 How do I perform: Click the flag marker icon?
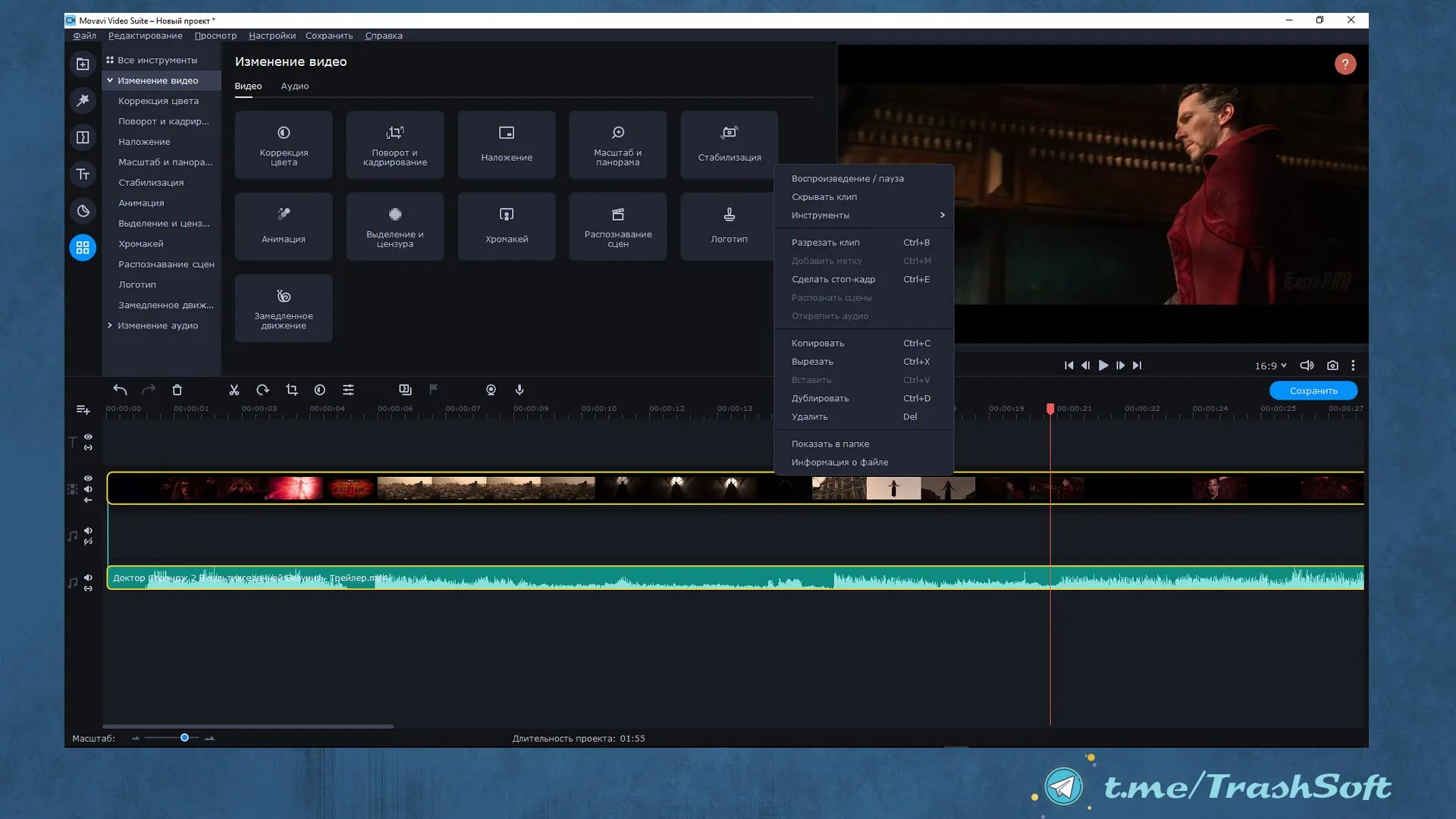coord(434,390)
